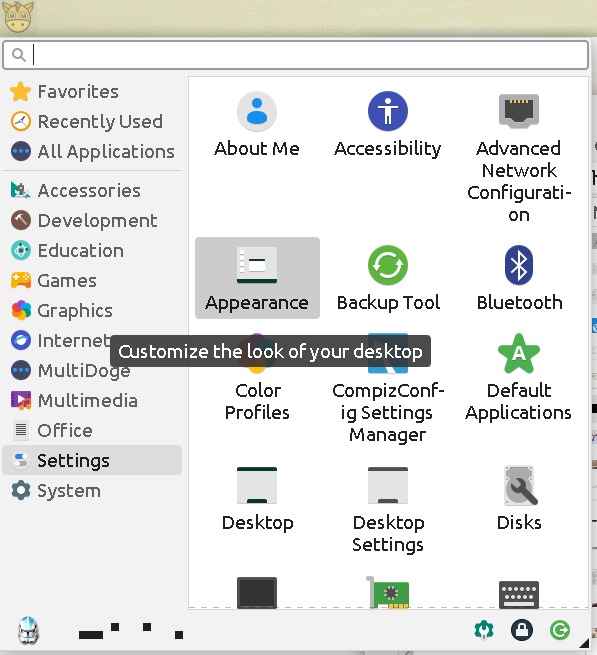Click the MATE menu button on panel
Image resolution: width=597 pixels, height=655 pixels.
pyautogui.click(x=18, y=17)
